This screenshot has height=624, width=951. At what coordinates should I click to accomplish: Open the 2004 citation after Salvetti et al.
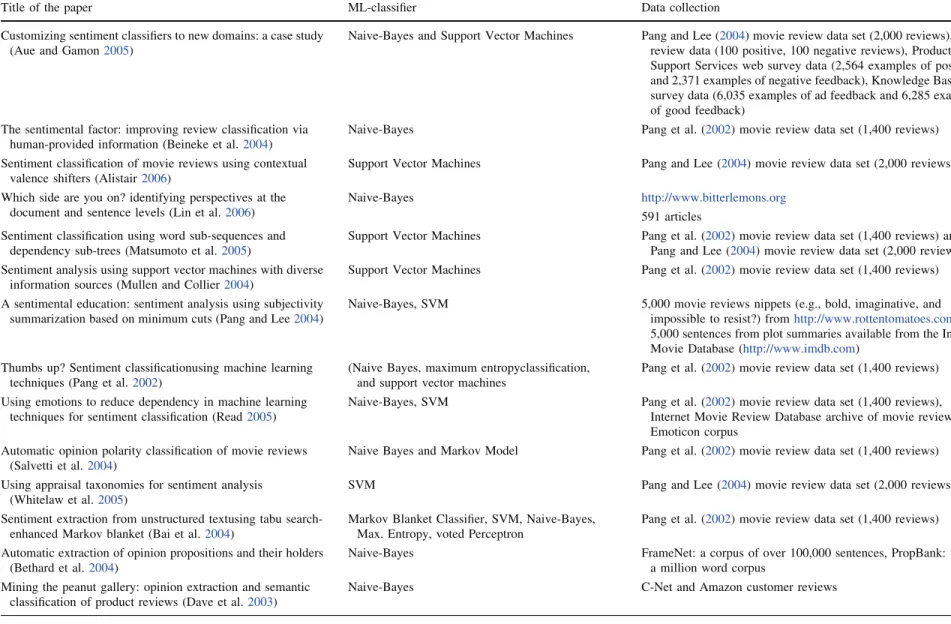tap(100, 466)
